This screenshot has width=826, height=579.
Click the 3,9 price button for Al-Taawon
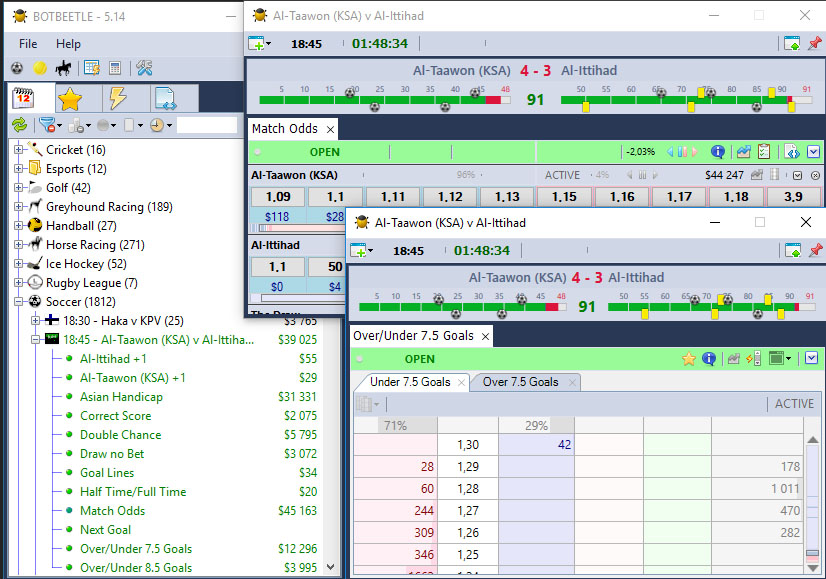tap(793, 197)
